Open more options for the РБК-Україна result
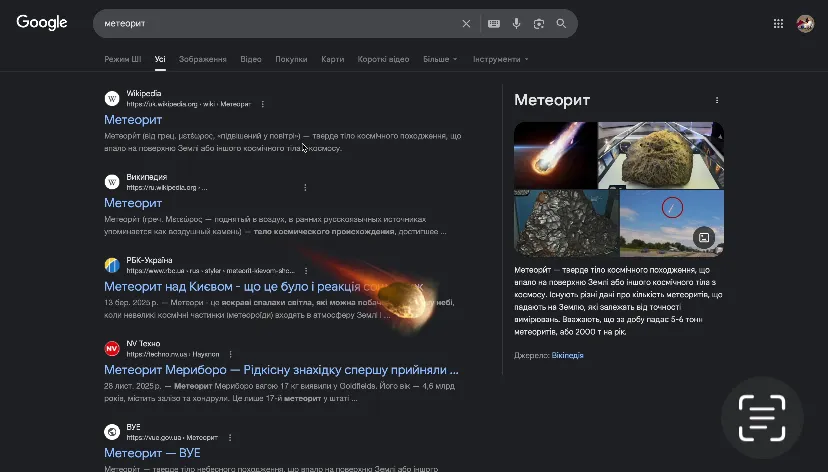 pos(306,271)
